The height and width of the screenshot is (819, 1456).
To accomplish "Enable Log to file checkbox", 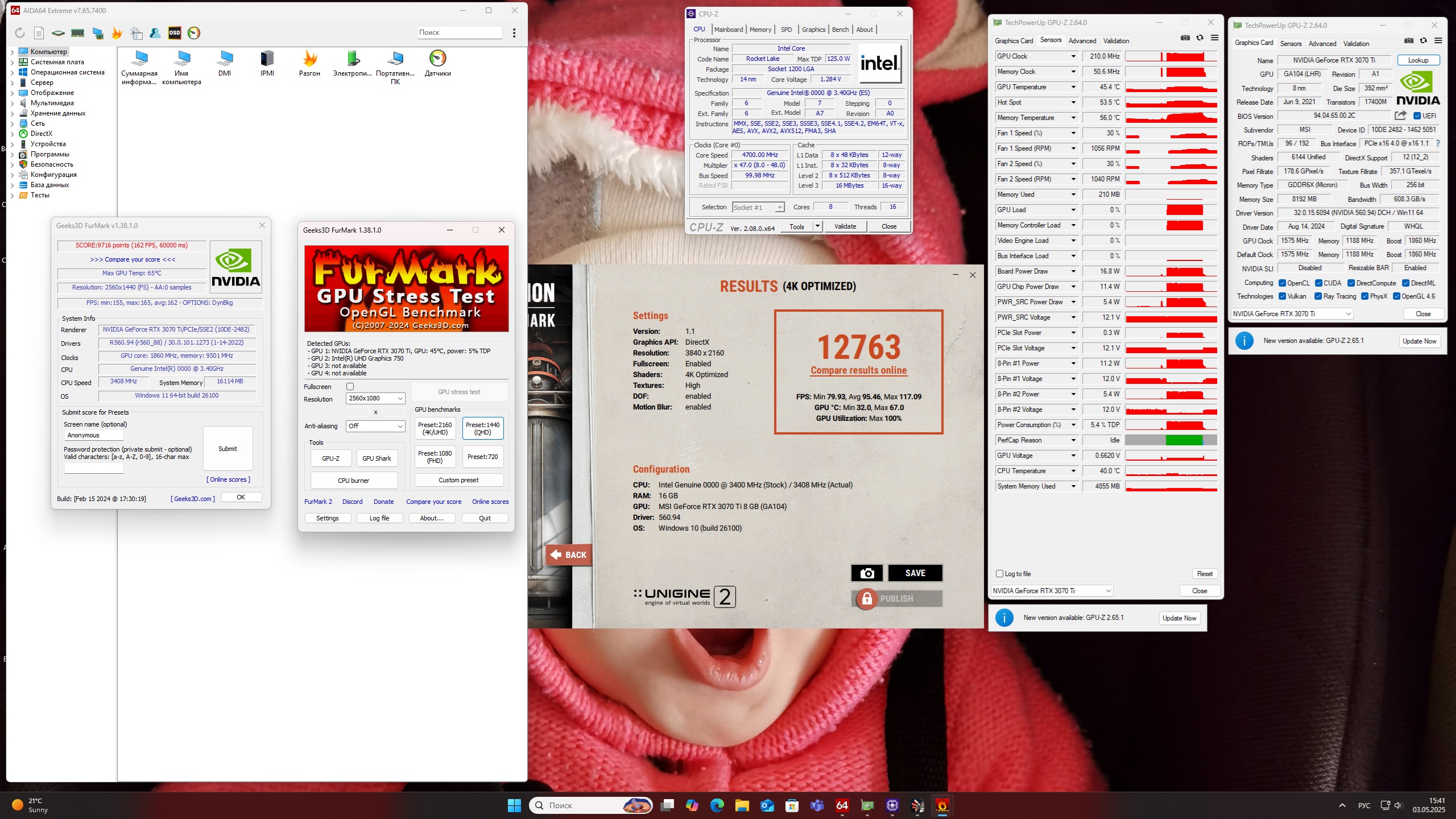I will pyautogui.click(x=1000, y=574).
